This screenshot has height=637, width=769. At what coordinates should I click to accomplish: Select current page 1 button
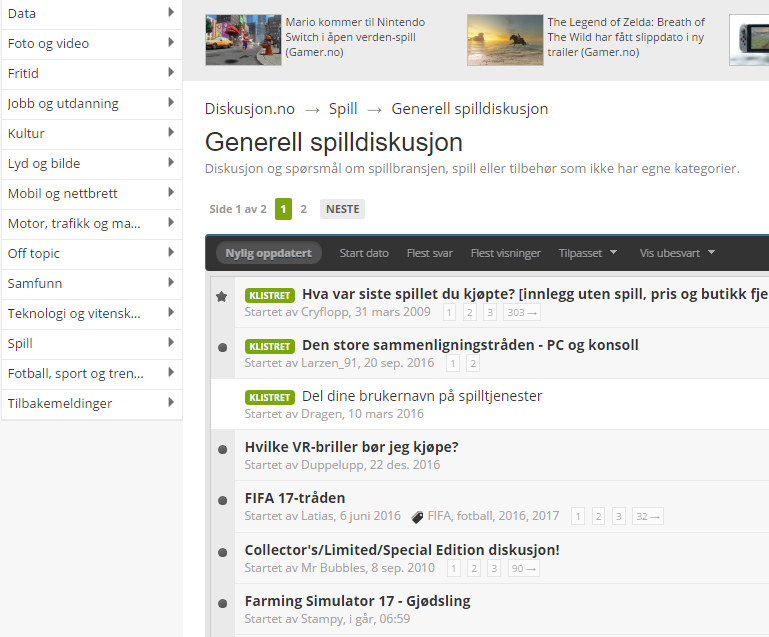click(x=283, y=209)
